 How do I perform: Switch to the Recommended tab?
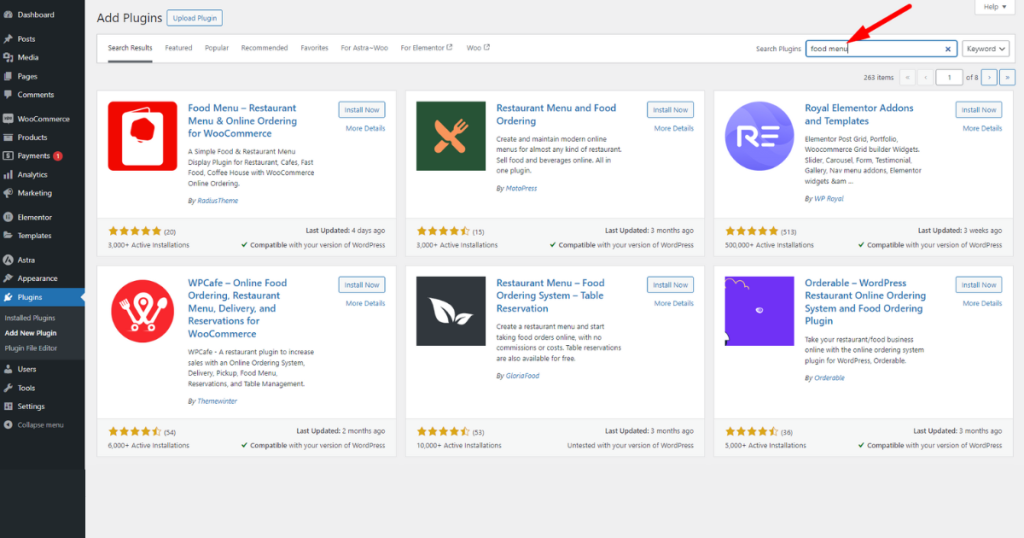[264, 48]
